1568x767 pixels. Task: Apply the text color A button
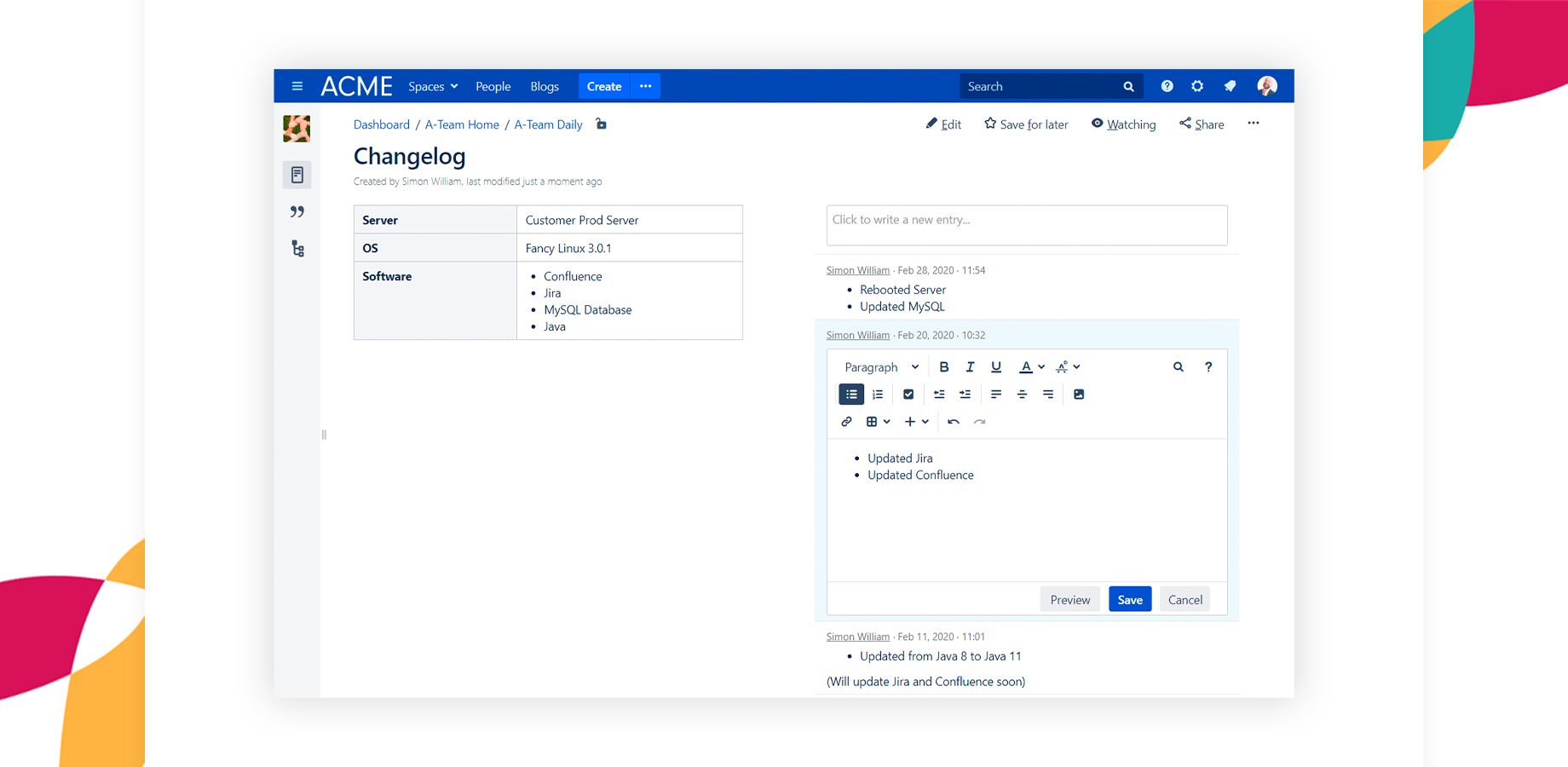click(x=1026, y=367)
